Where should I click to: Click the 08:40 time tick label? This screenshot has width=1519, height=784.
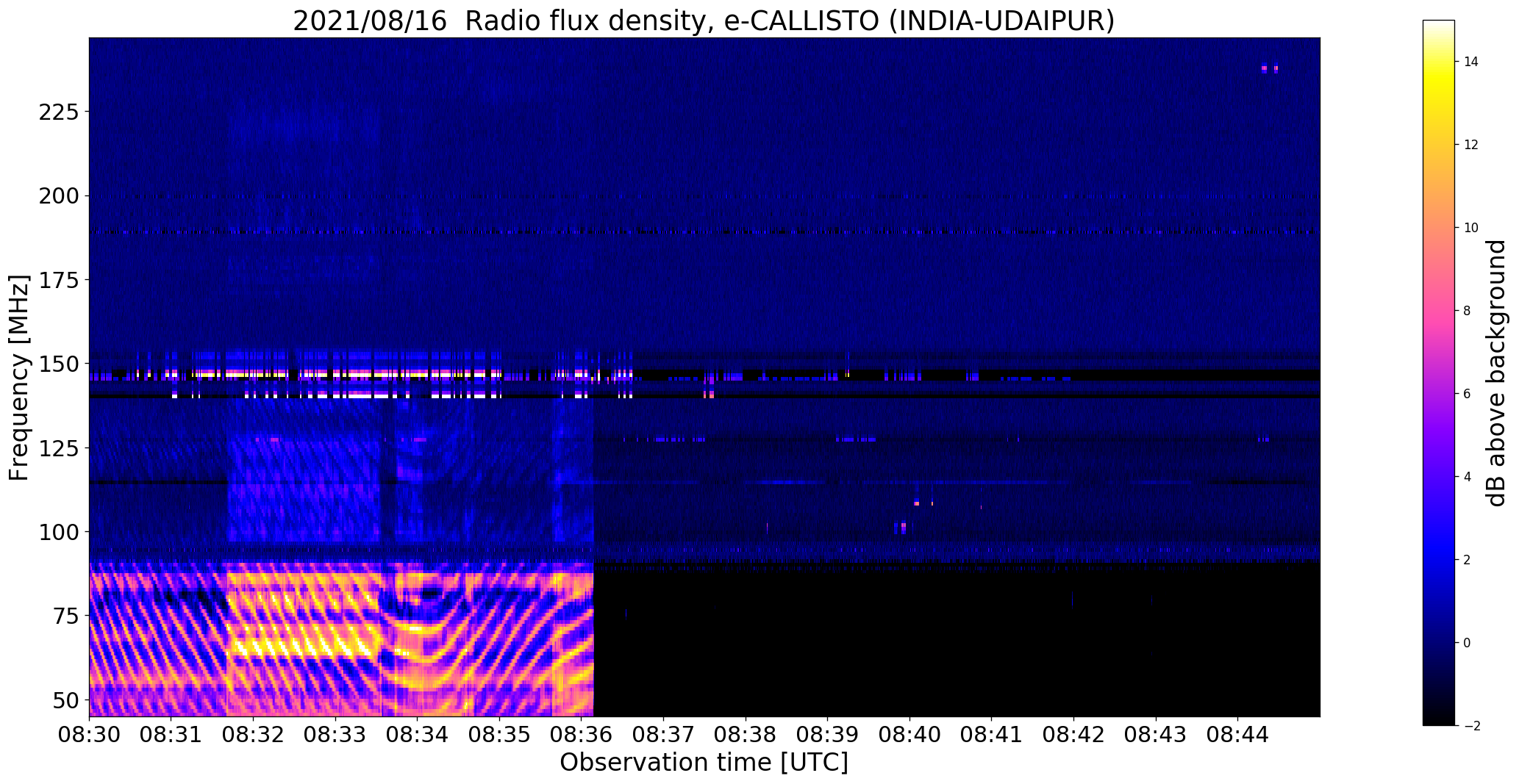(909, 735)
